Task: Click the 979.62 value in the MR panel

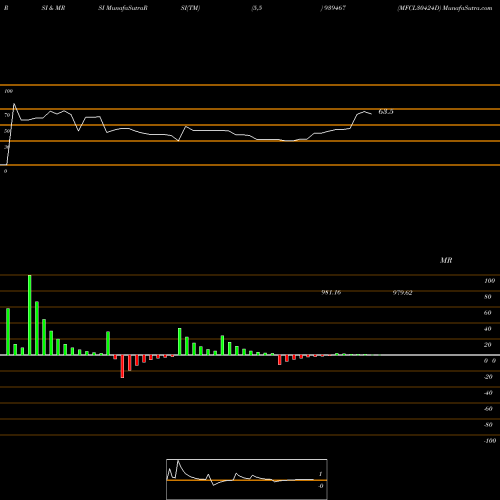Action: click(x=403, y=292)
